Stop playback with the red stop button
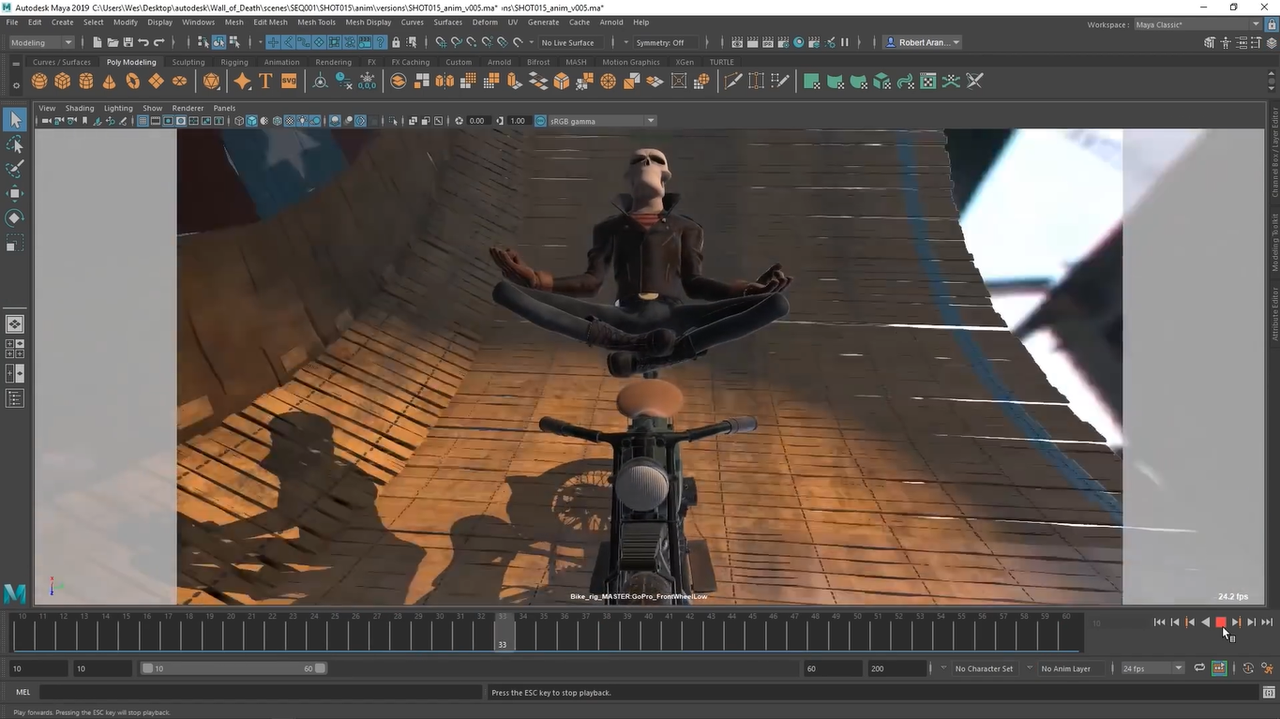 click(1220, 622)
